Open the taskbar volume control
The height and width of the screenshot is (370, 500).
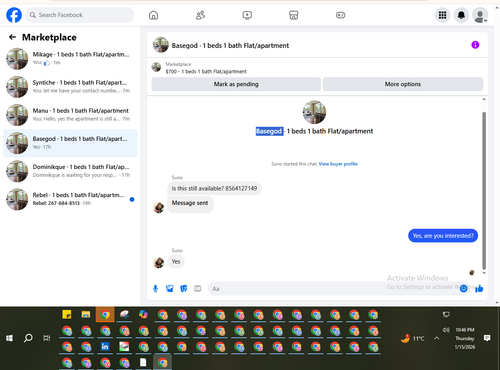tap(446, 330)
